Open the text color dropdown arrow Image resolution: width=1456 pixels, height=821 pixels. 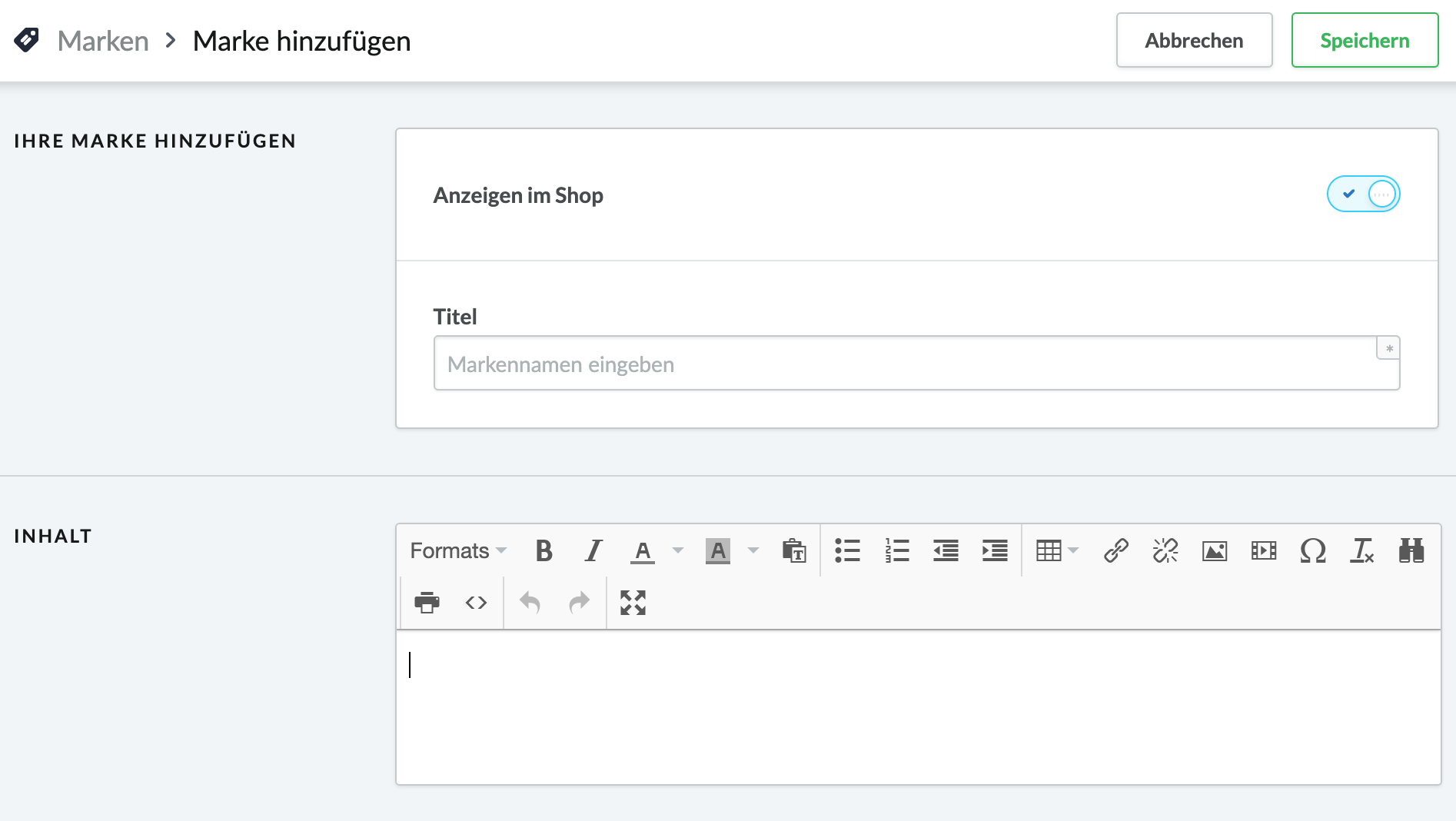tap(677, 550)
